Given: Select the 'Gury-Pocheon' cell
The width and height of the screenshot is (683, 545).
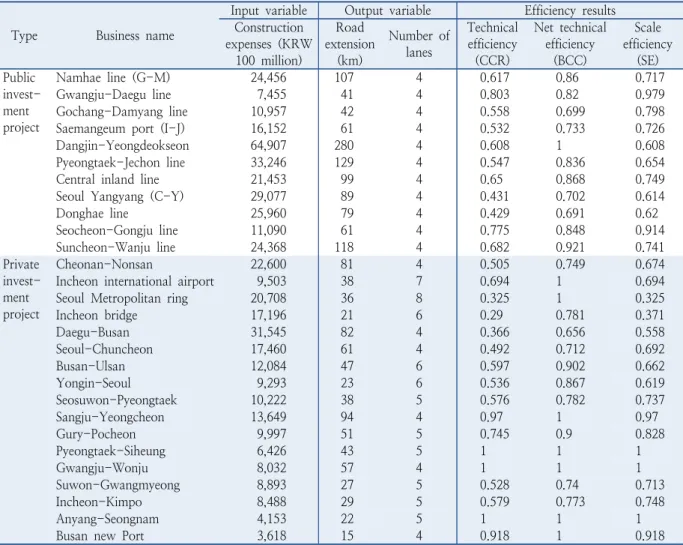Looking at the screenshot, I should click(x=96, y=434).
